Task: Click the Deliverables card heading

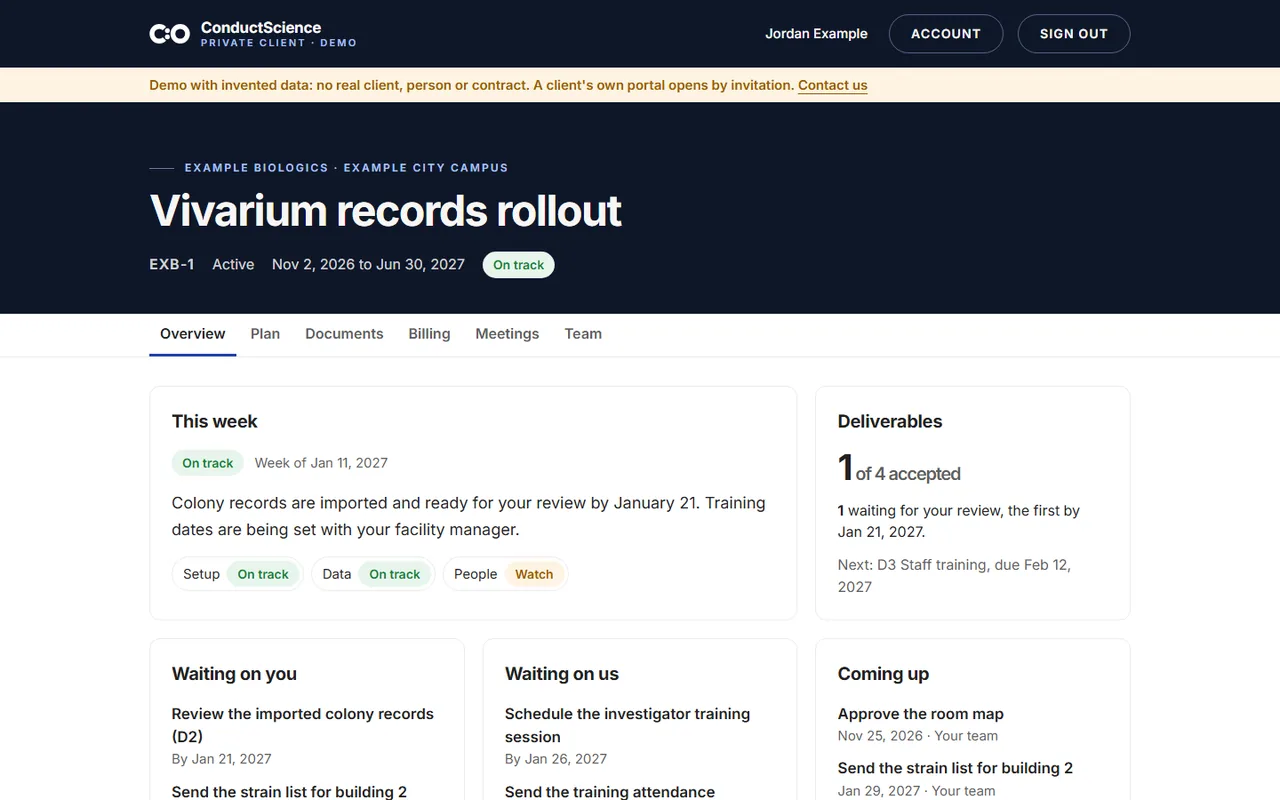Action: click(x=890, y=421)
